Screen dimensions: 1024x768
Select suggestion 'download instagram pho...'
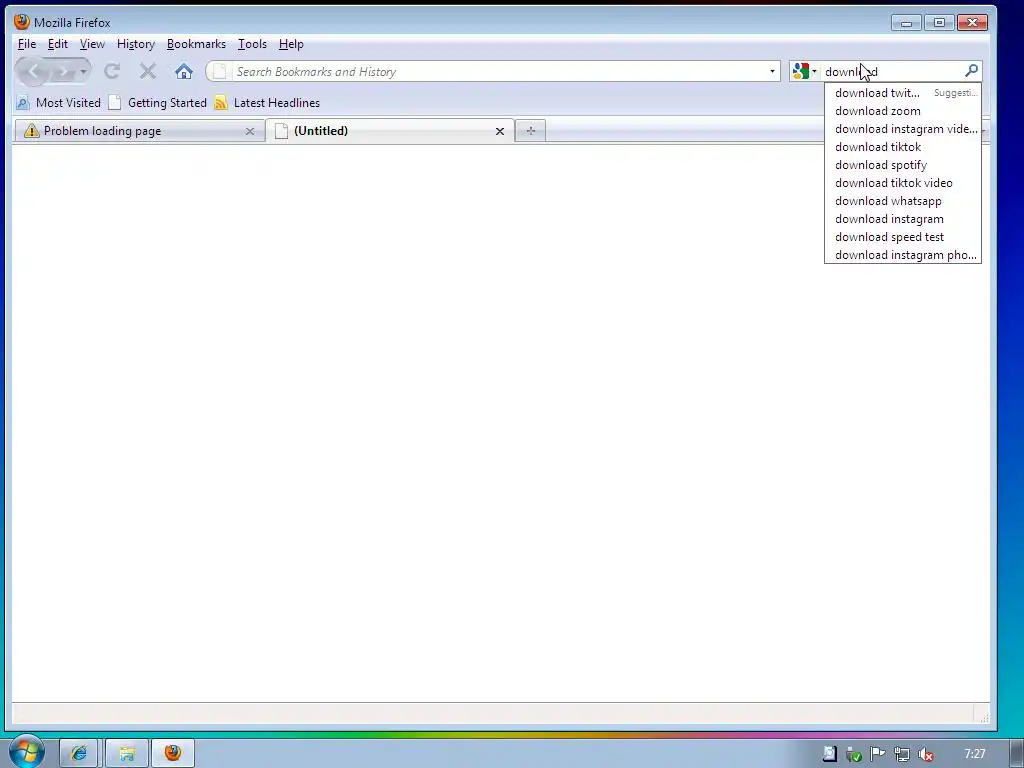click(903, 255)
